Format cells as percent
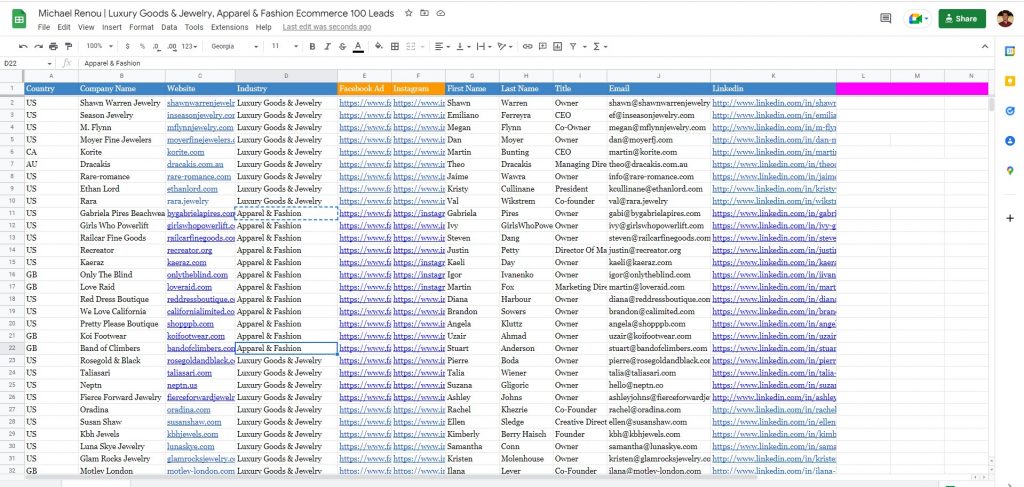Screen dimensions: 1024x487 pyautogui.click(x=142, y=46)
